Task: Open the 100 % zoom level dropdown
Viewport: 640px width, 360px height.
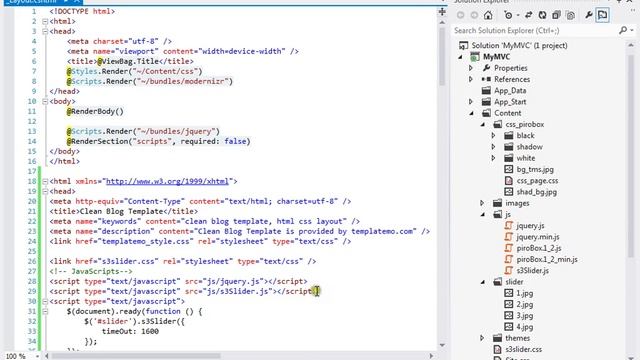Action: [x=37, y=356]
